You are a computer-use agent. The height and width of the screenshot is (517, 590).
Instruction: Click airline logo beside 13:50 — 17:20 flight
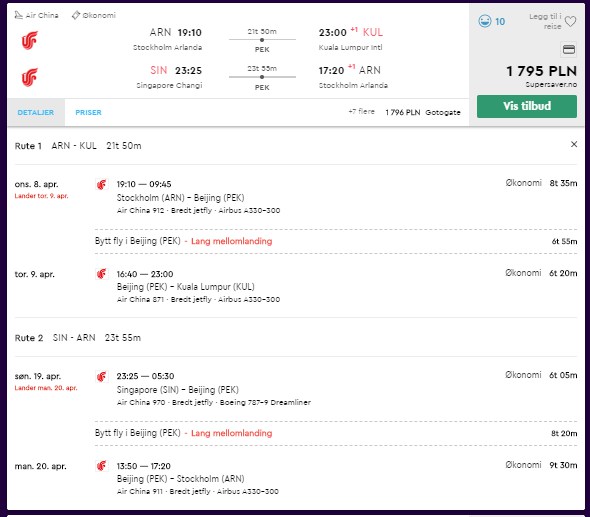coord(102,466)
